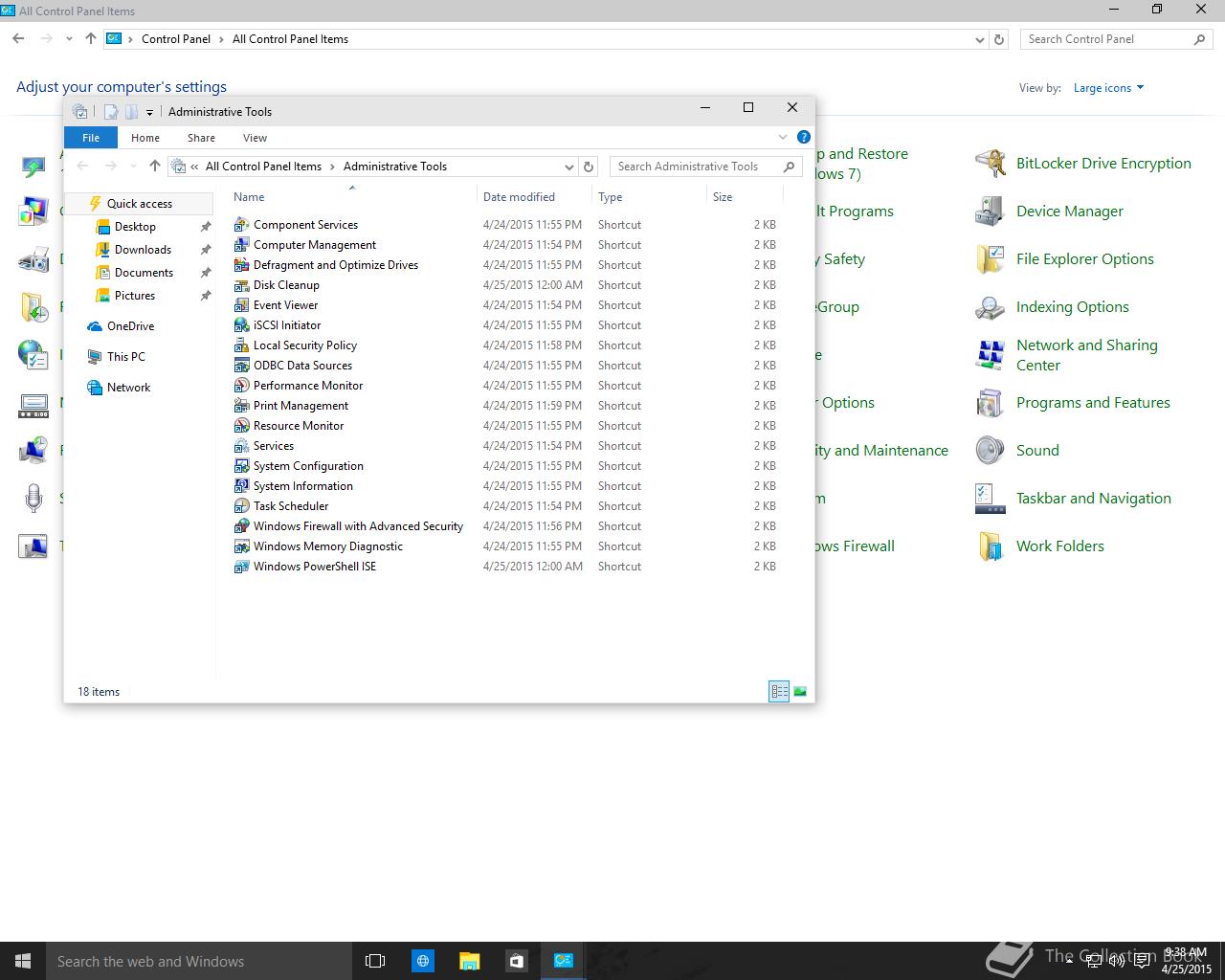This screenshot has width=1225, height=980.
Task: Open the View ribbon tab
Action: (255, 138)
